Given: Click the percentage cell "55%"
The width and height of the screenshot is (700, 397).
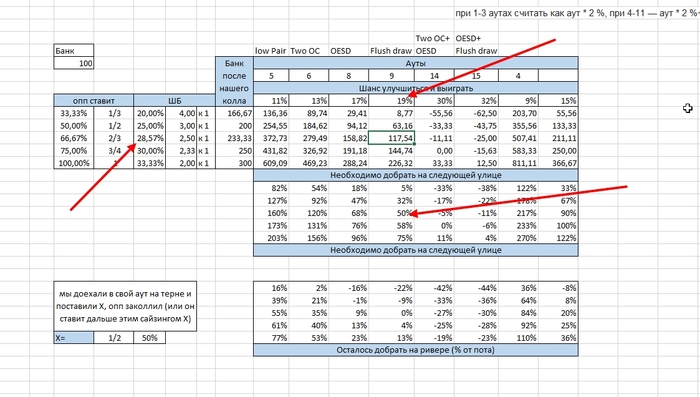Looking at the screenshot, I should point(271,313).
